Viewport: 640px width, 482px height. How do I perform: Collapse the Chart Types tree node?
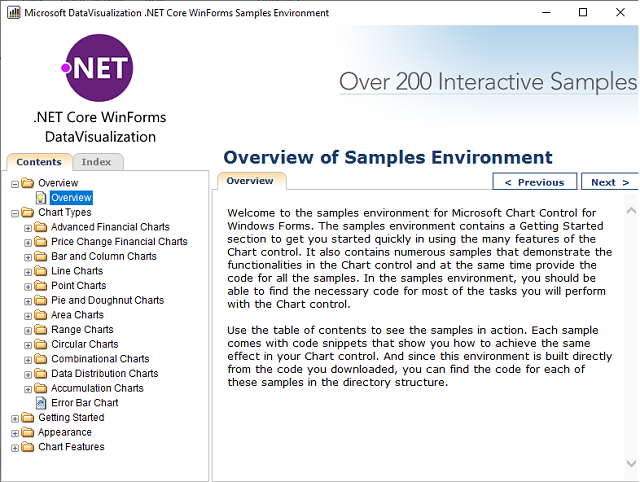click(15, 213)
